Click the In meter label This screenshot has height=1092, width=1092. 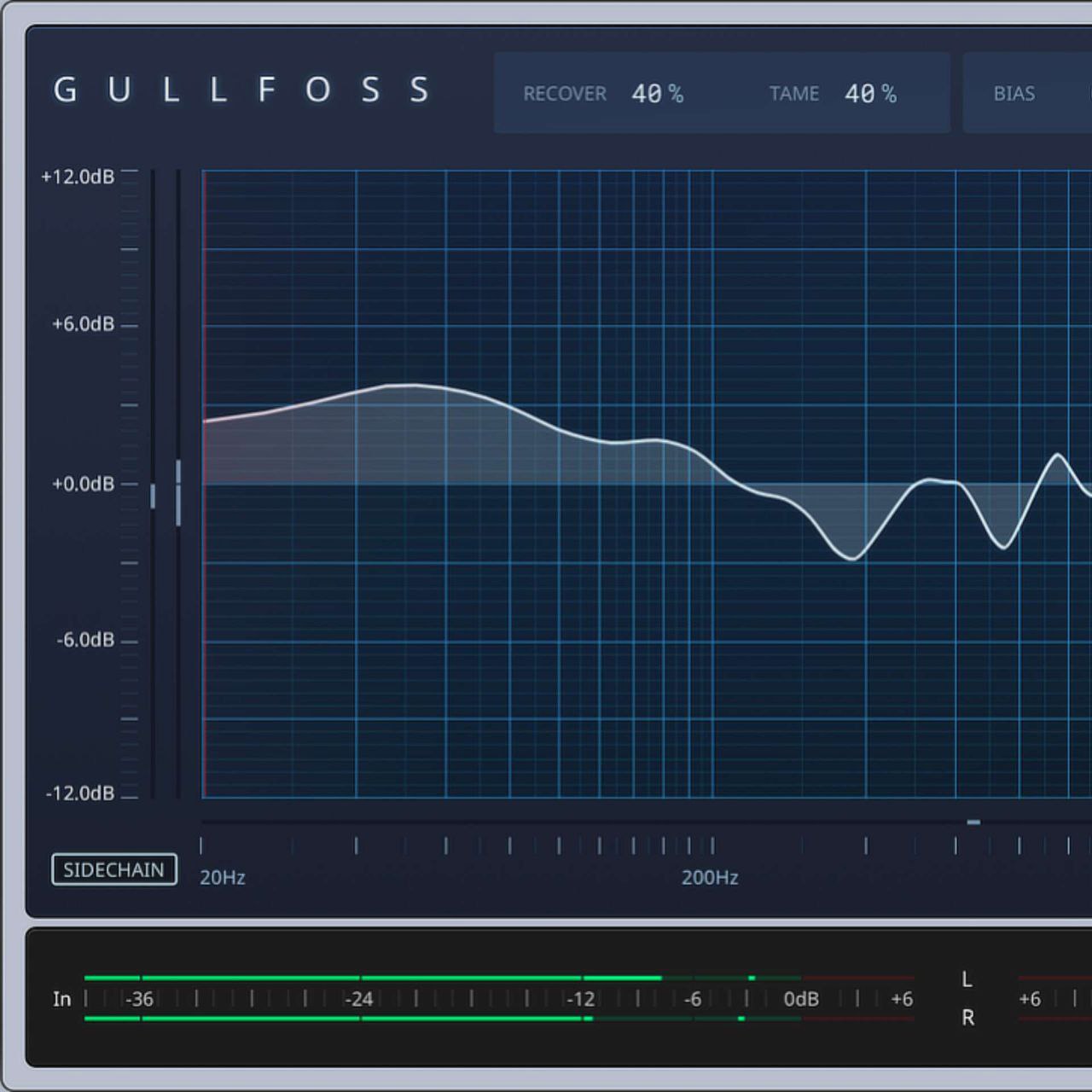tap(62, 999)
